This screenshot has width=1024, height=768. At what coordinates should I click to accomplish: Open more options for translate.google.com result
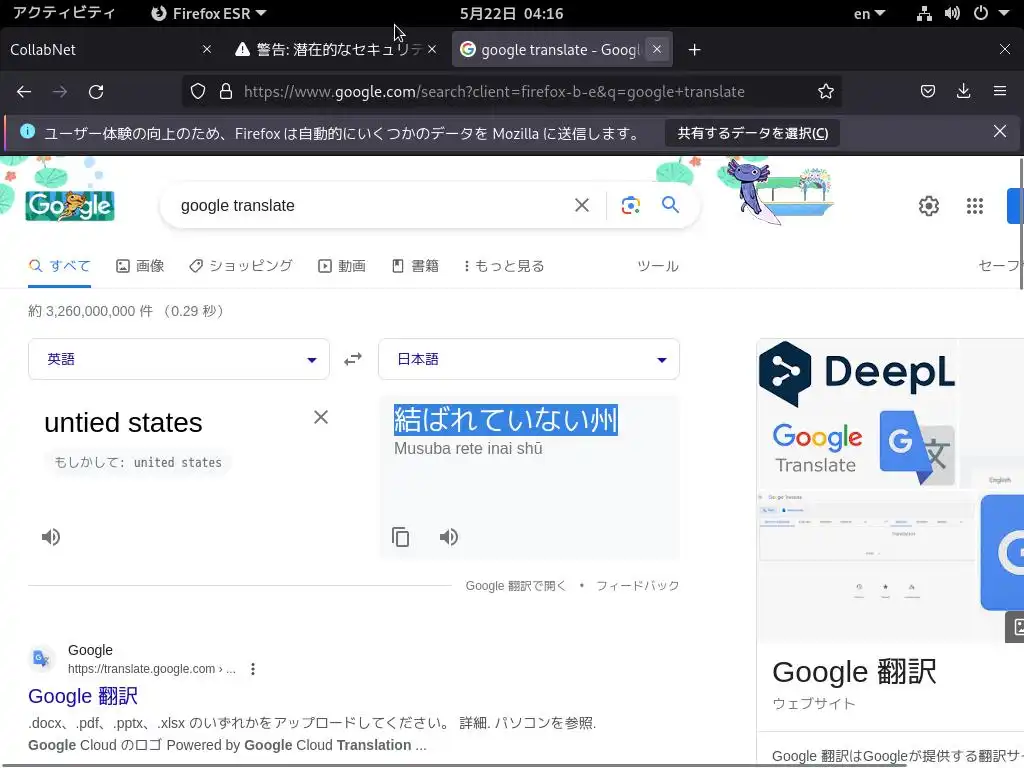[253, 669]
